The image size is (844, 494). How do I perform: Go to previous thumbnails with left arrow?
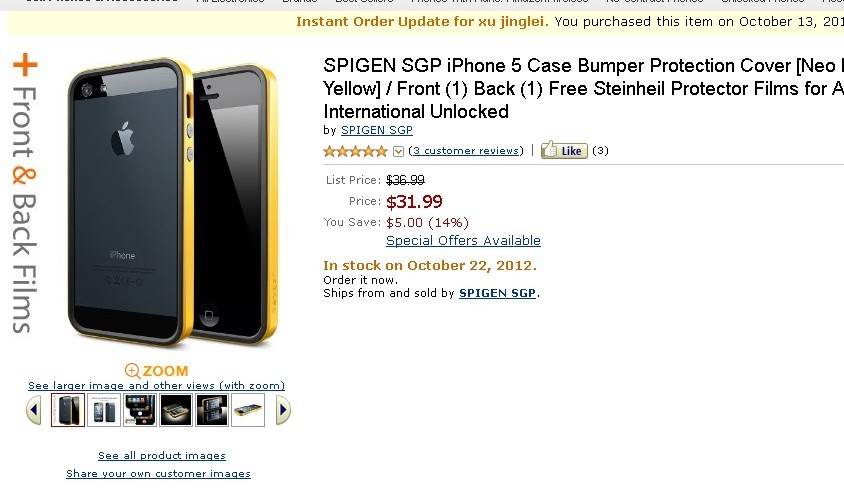[x=34, y=410]
